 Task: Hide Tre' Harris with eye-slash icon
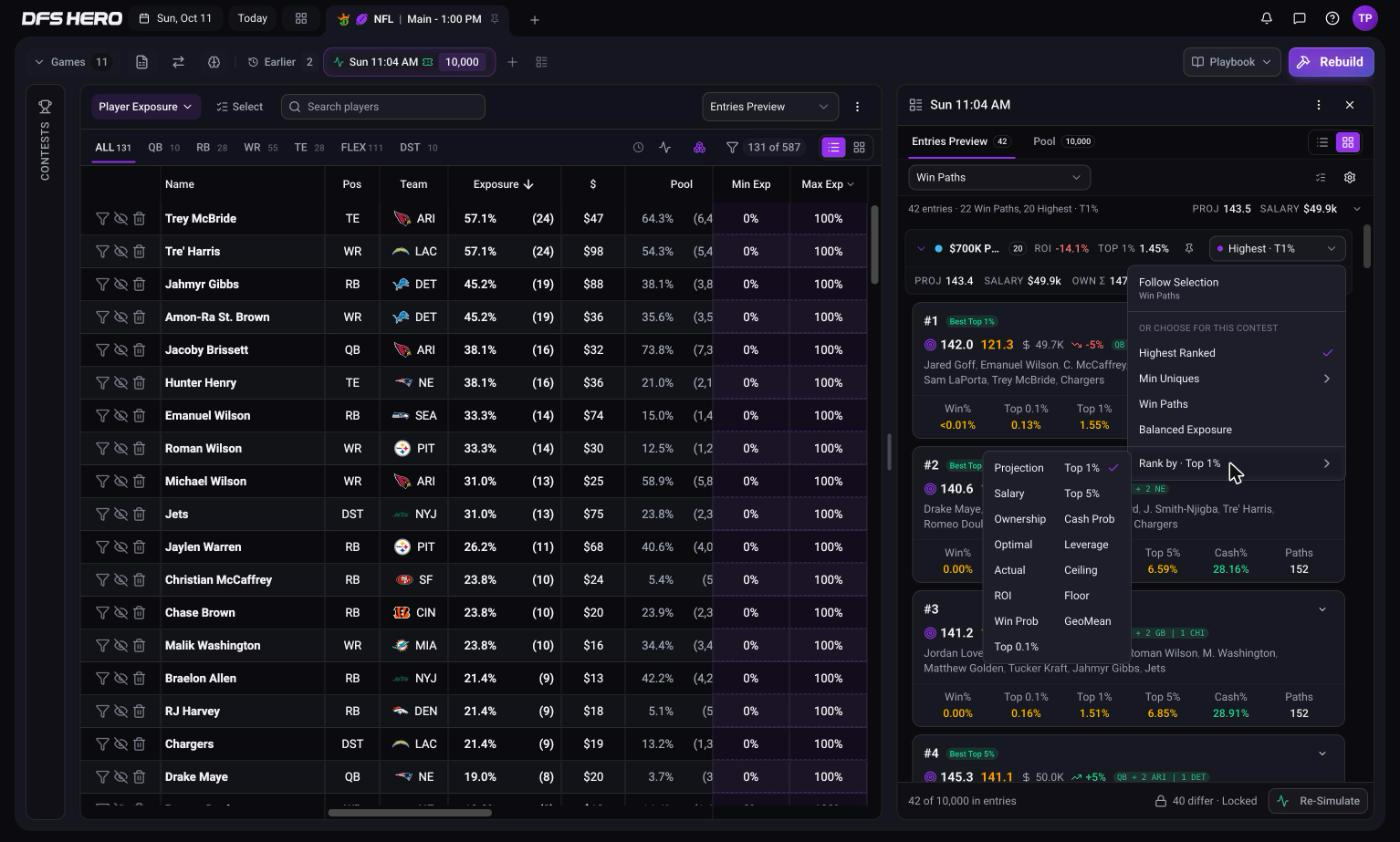[121, 251]
